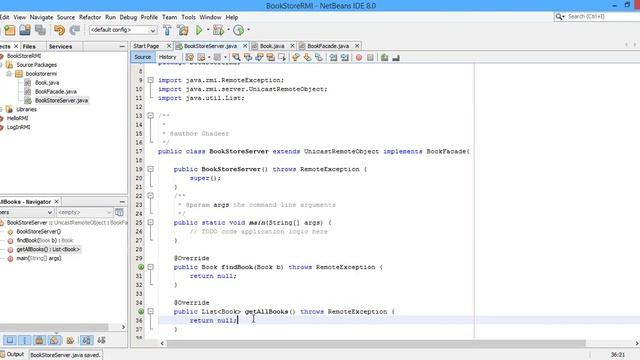Image resolution: width=640 pixels, height=360 pixels.
Task: Open the Output window button
Action: [12, 354]
